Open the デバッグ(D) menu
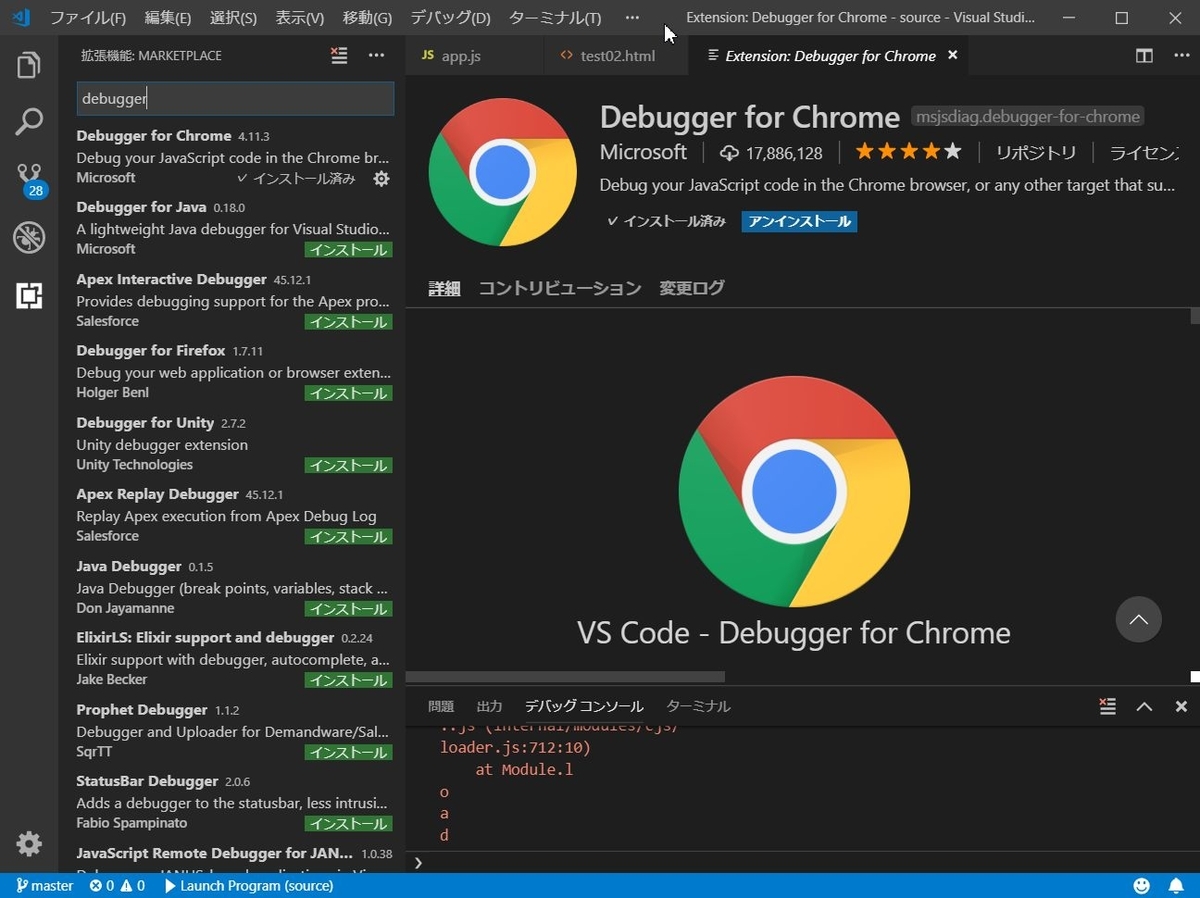Viewport: 1200px width, 898px height. pos(451,18)
